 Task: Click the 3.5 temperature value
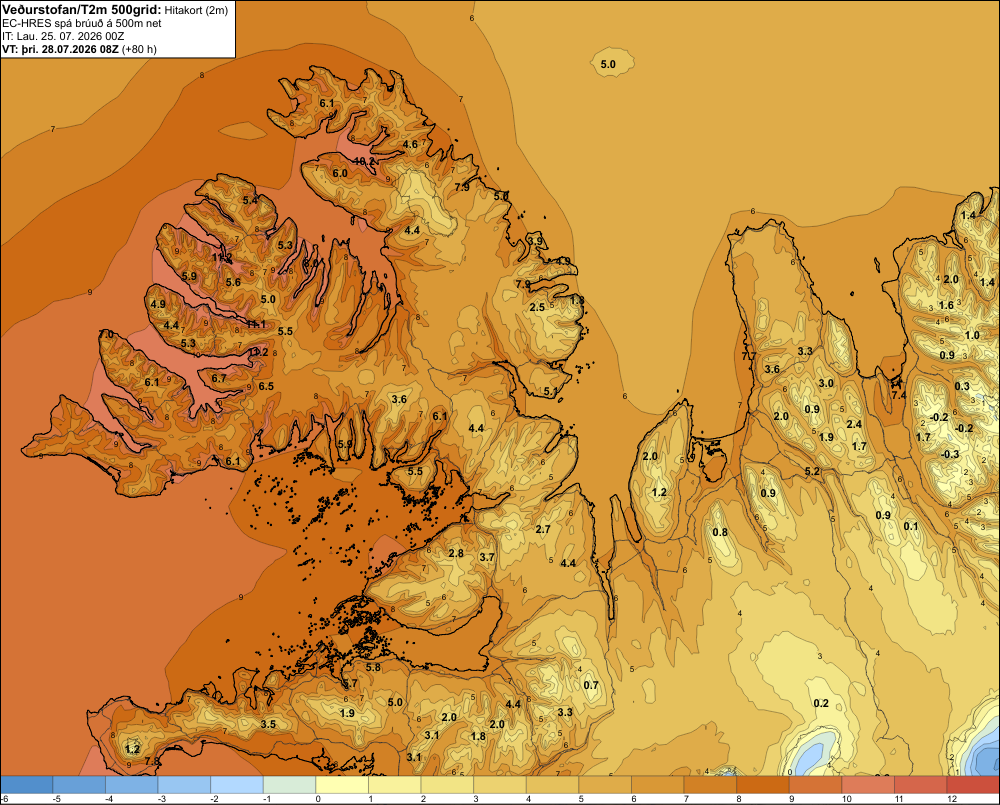click(x=268, y=724)
